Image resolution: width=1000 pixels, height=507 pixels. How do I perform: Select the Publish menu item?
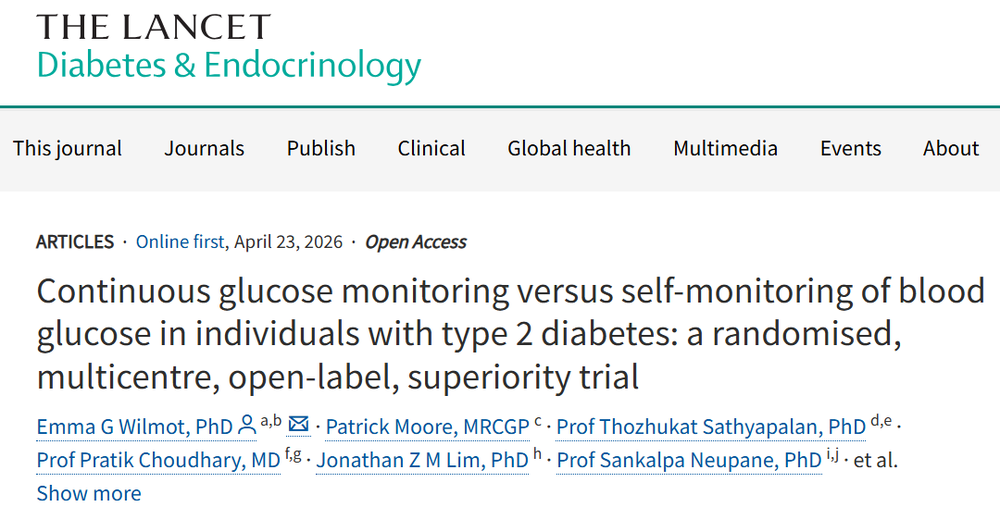click(x=321, y=148)
